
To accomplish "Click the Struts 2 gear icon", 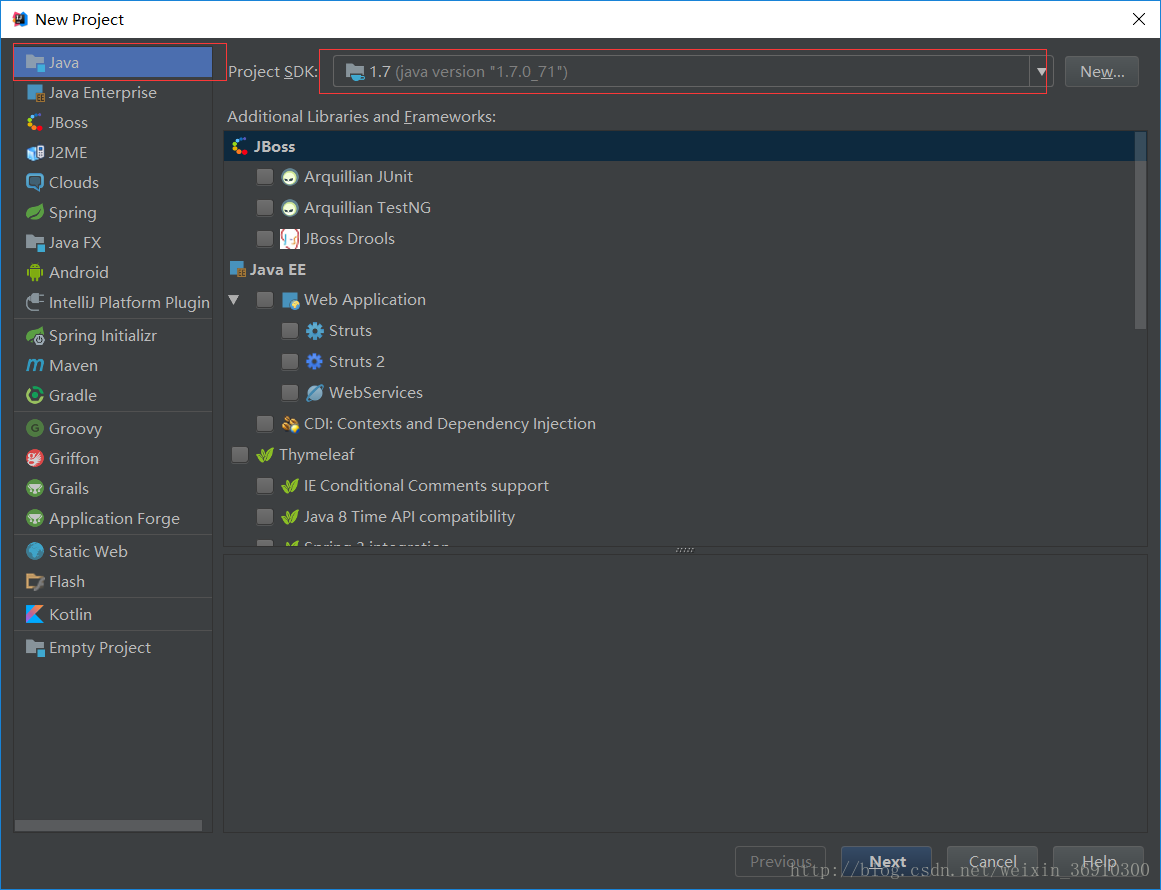I will pyautogui.click(x=315, y=361).
